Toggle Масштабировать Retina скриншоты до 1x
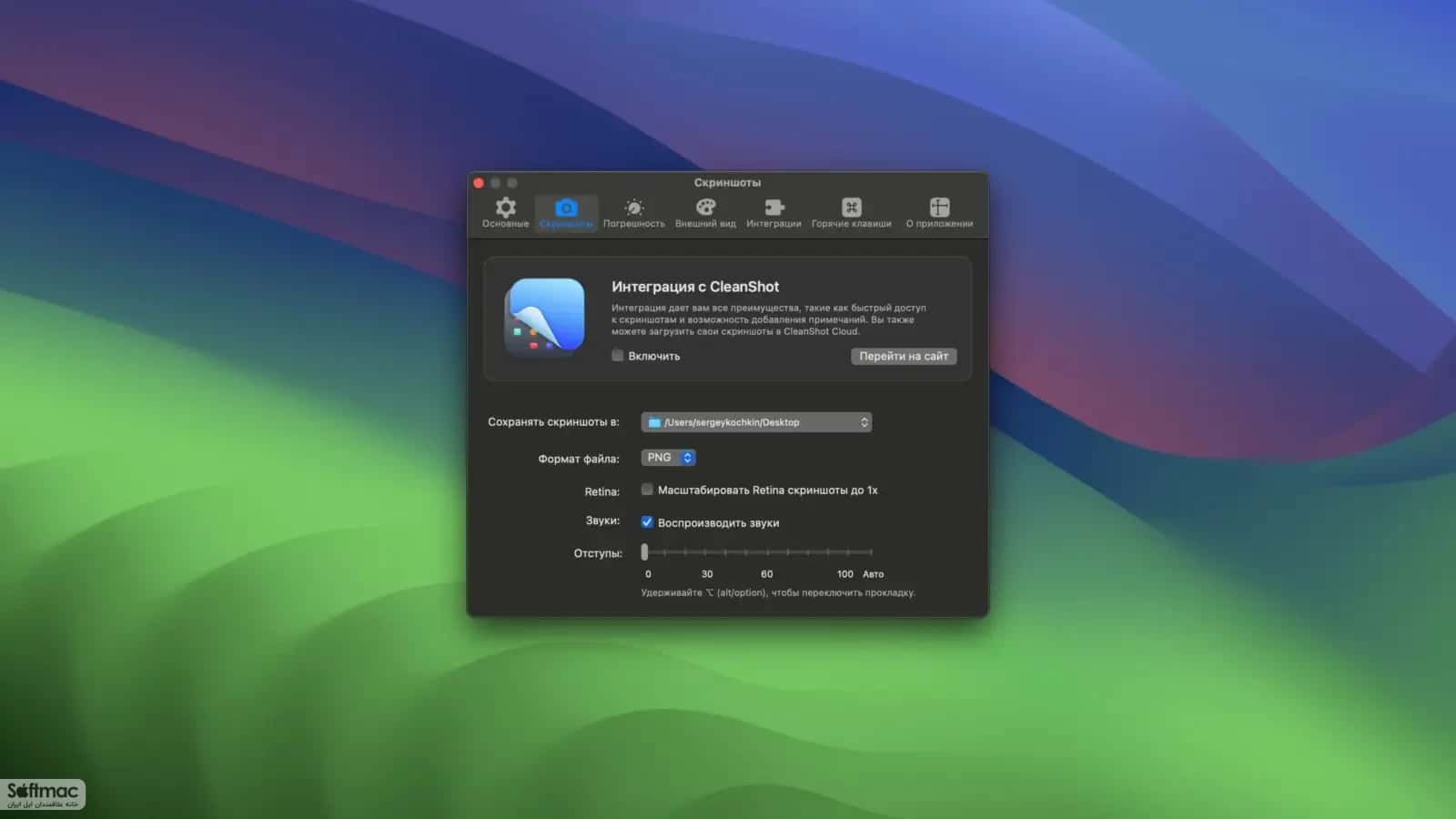The image size is (1456, 819). (x=647, y=490)
